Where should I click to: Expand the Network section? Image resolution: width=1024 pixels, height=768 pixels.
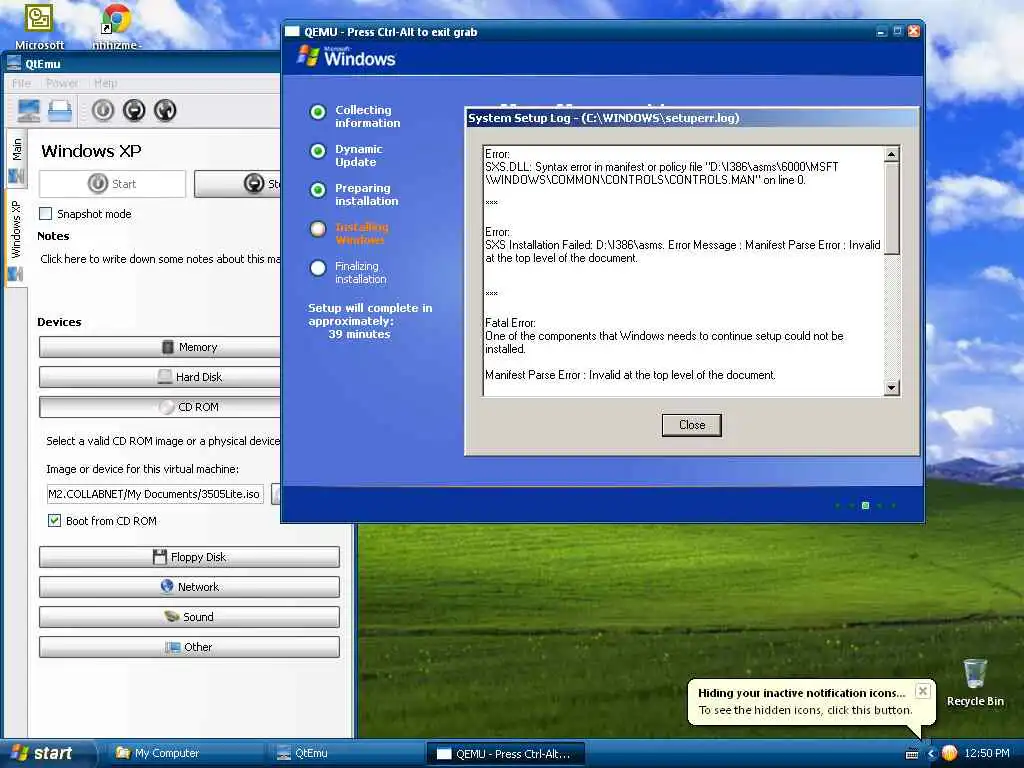pos(189,586)
